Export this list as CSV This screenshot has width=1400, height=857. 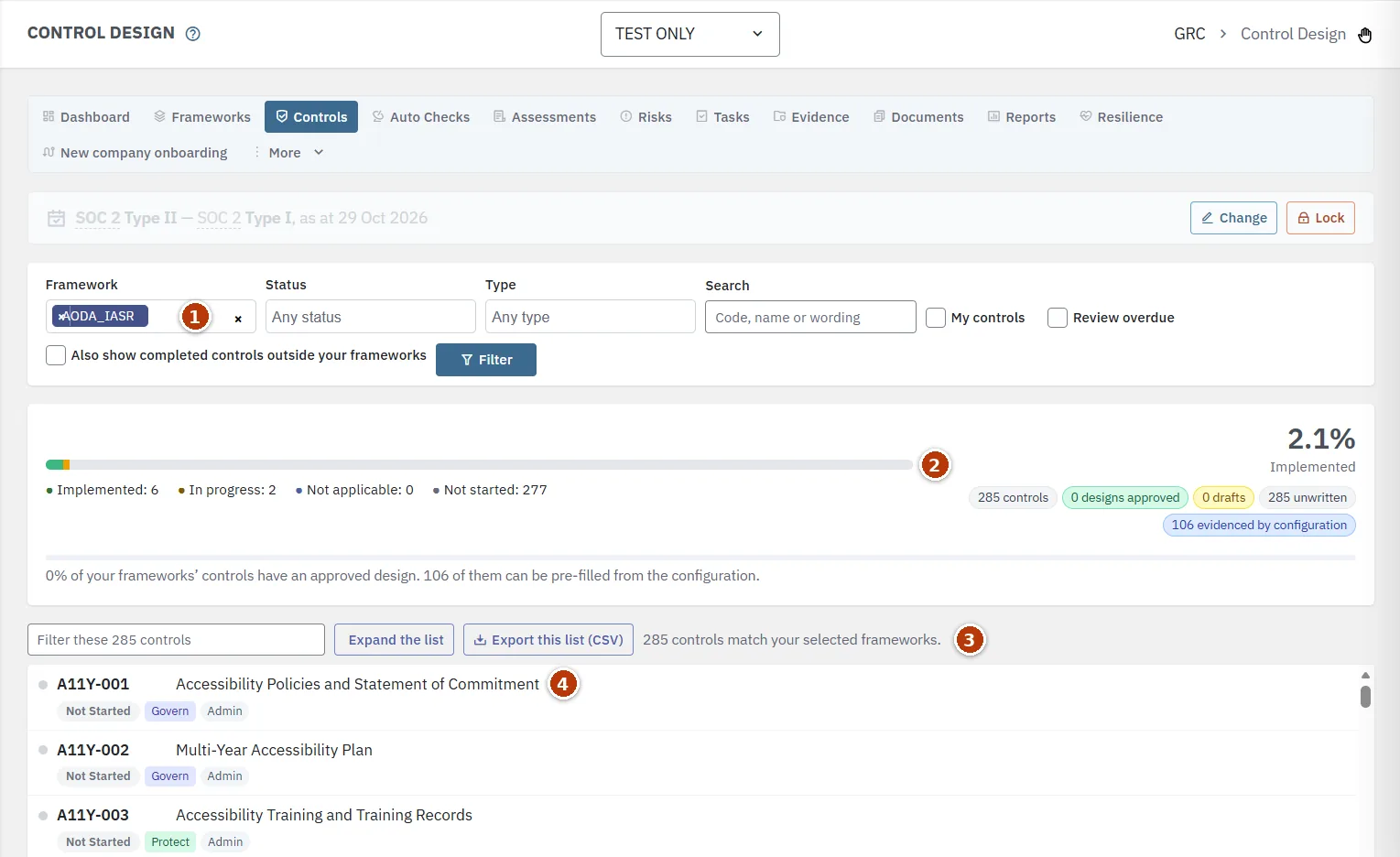548,640
